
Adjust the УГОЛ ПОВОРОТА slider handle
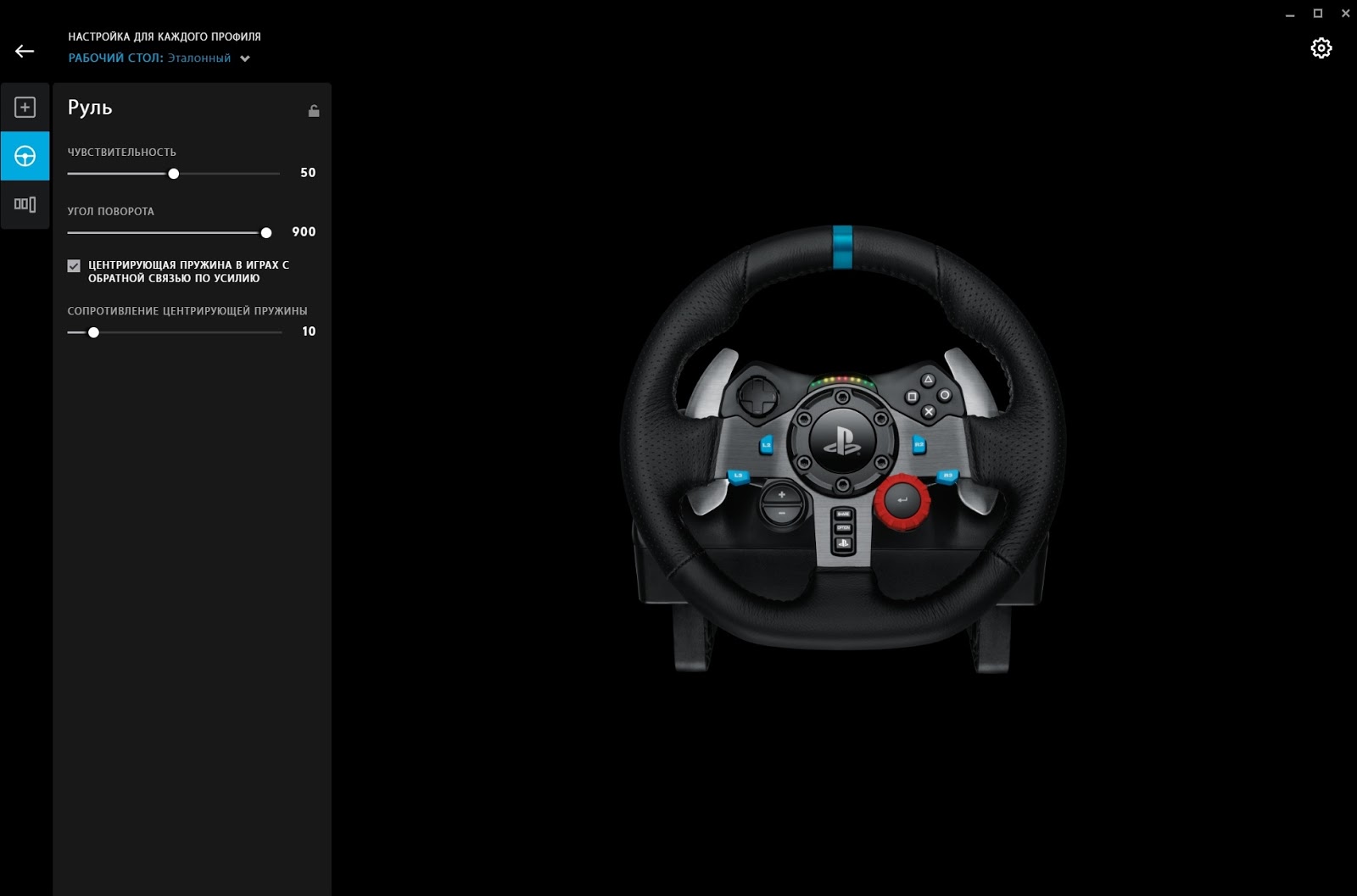pos(266,232)
